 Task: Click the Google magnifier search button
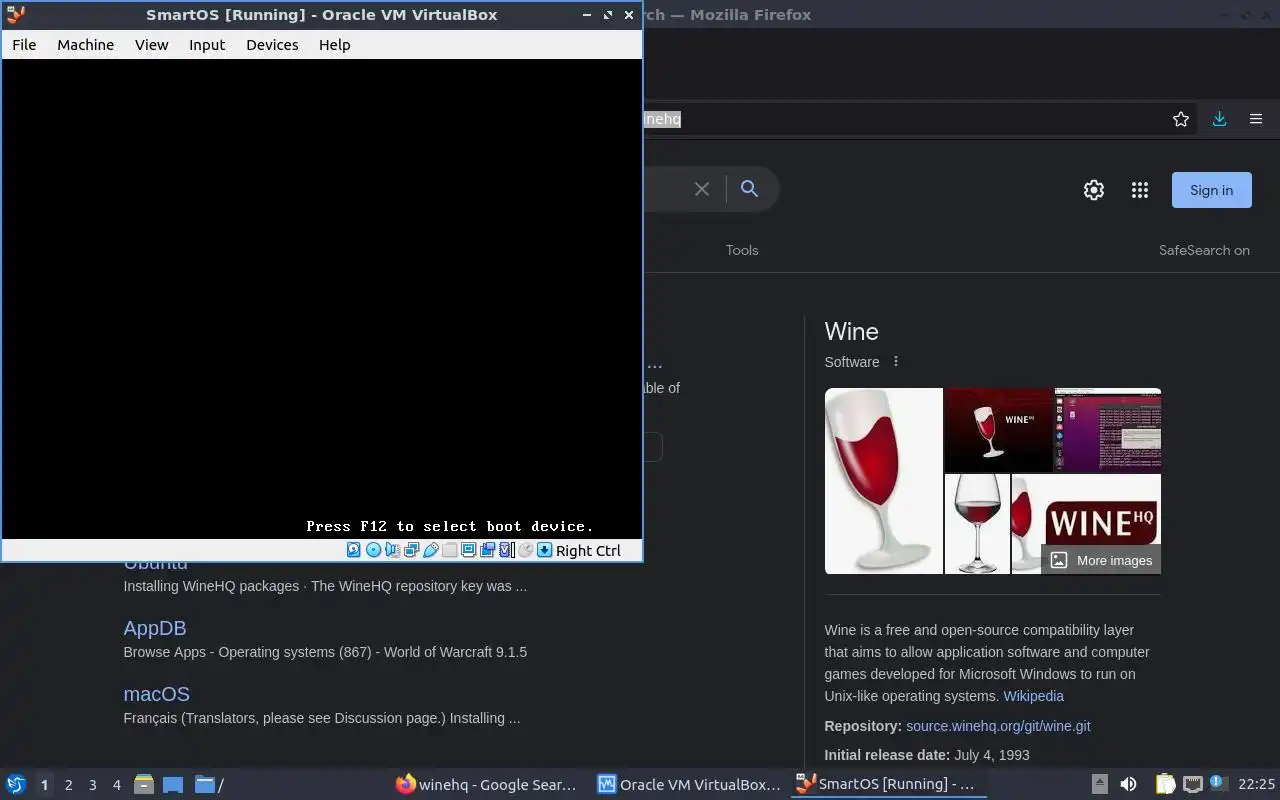click(x=749, y=189)
